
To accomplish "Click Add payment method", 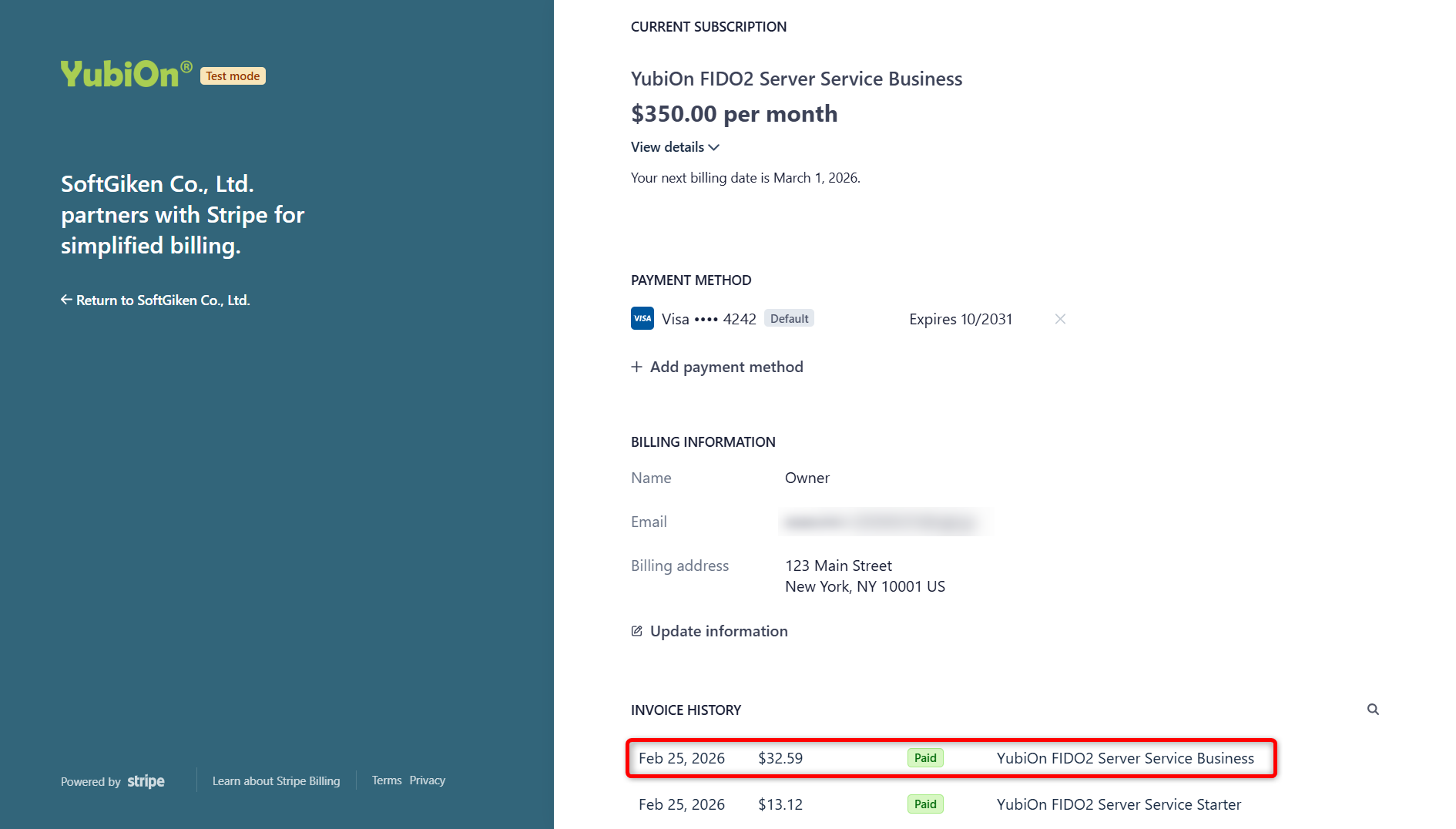I will pos(726,368).
